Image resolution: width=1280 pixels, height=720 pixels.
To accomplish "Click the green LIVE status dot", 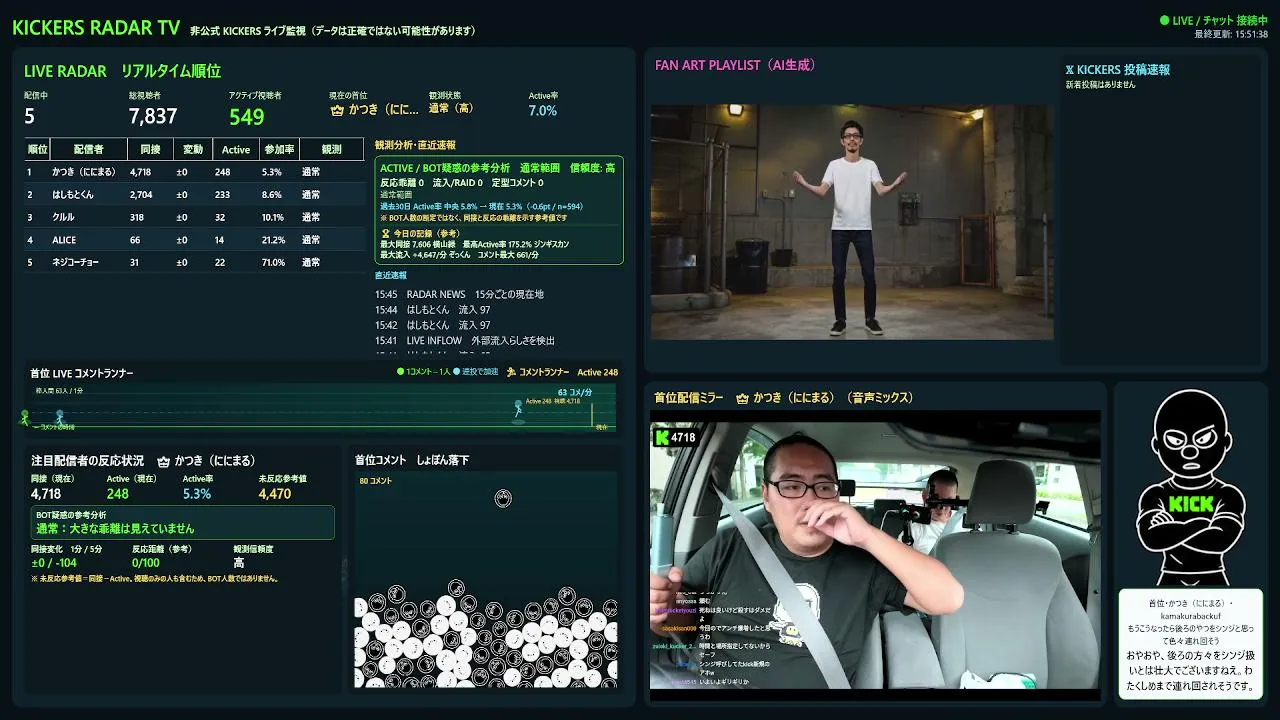I will (1164, 20).
